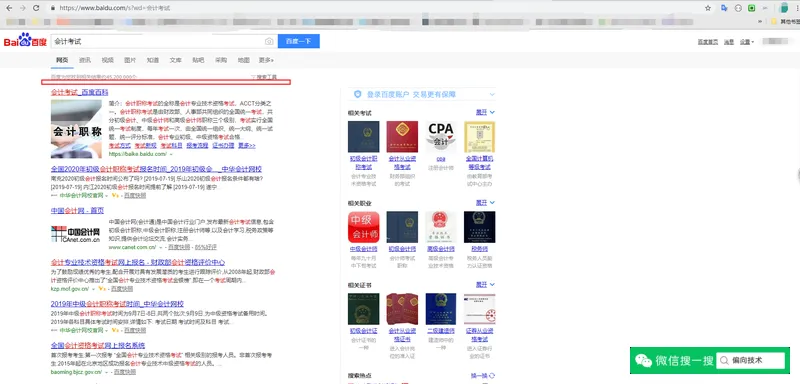Click the 中国会计网 CAnet.com.cn logo thumbnail

tap(76, 234)
